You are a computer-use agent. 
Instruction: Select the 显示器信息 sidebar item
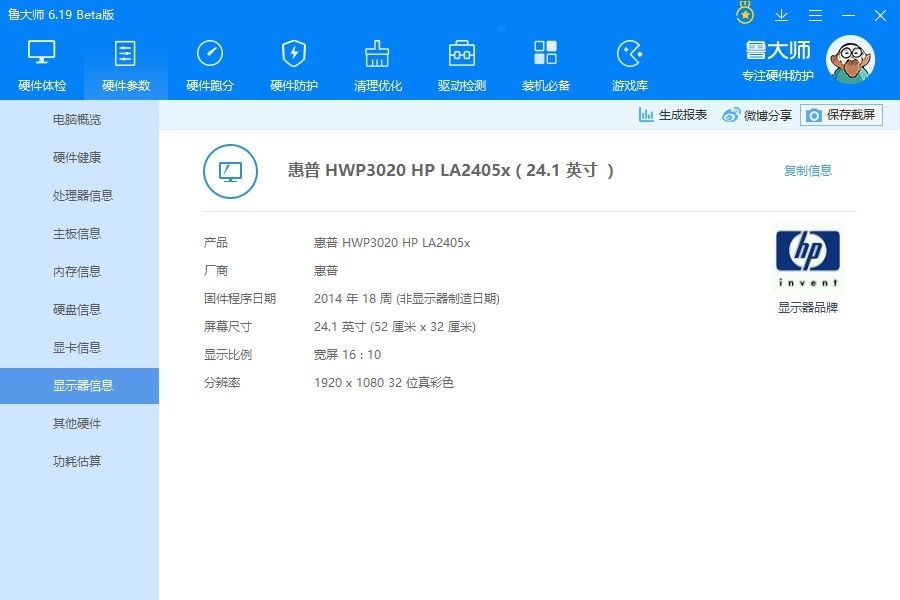pos(79,386)
